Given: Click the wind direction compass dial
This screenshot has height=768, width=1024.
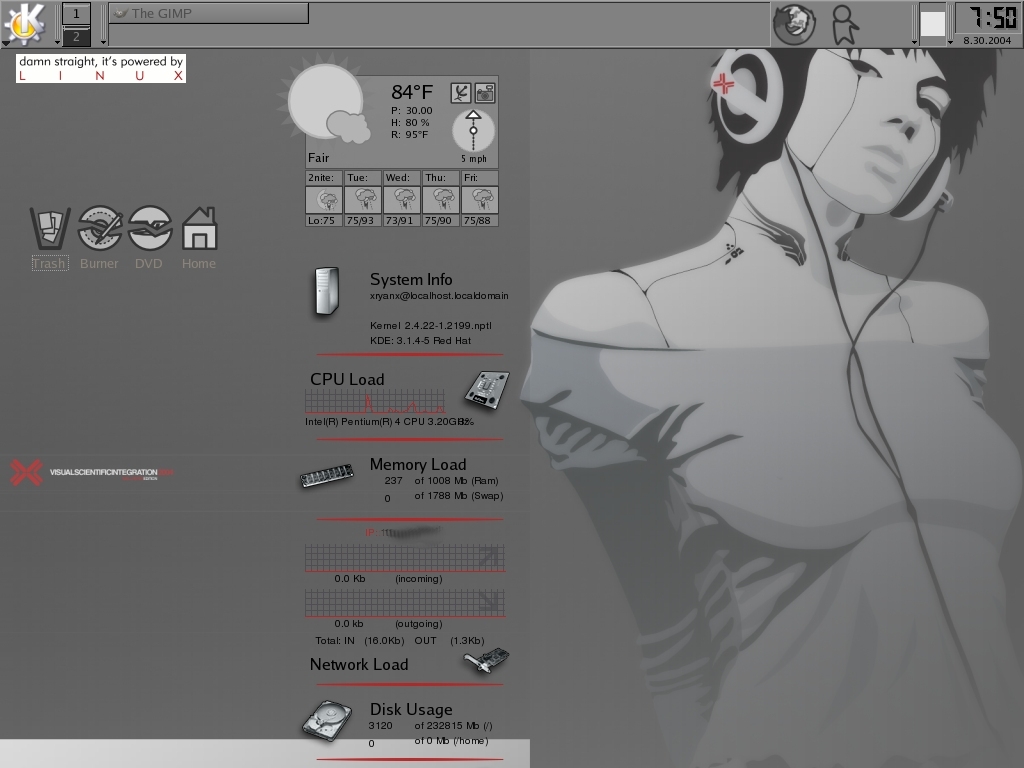Looking at the screenshot, I should (x=473, y=131).
